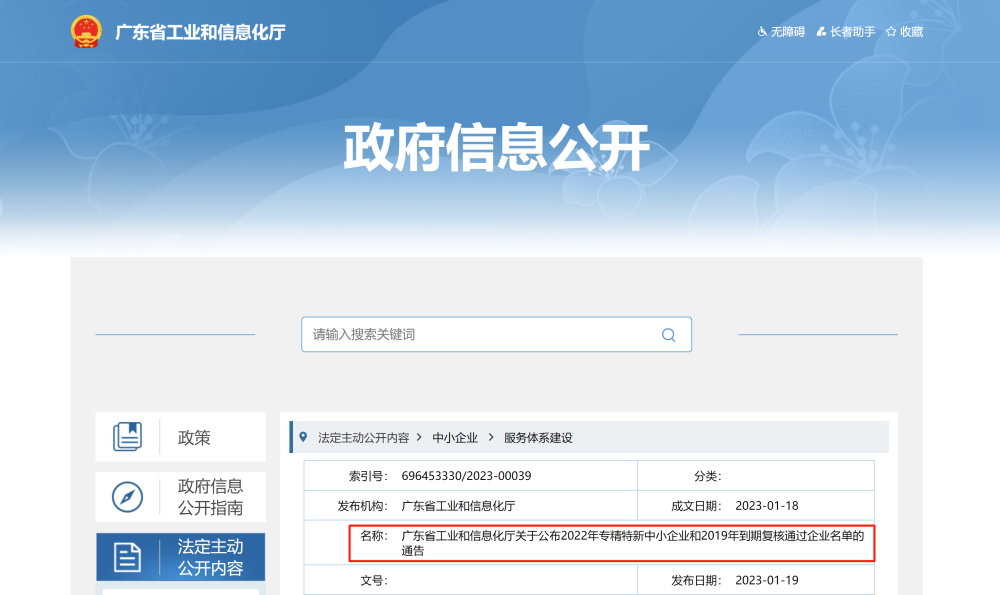1000x595 pixels.
Task: Click the magnifier search icon
Action: click(668, 335)
